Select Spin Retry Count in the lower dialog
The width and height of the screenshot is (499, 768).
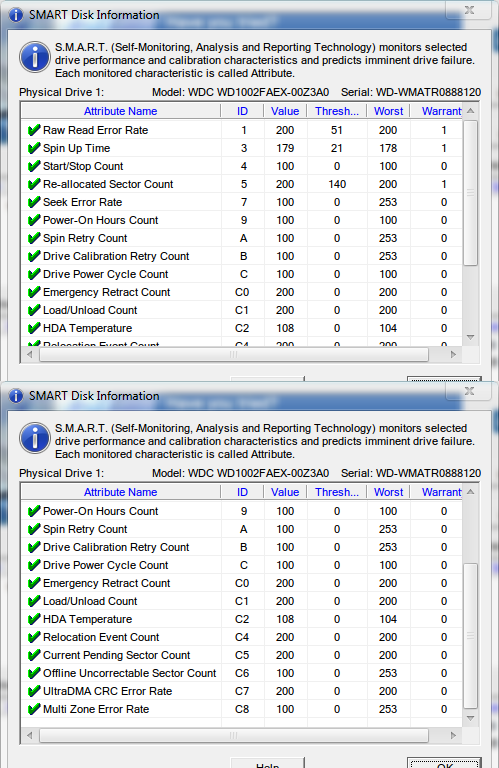[85, 529]
